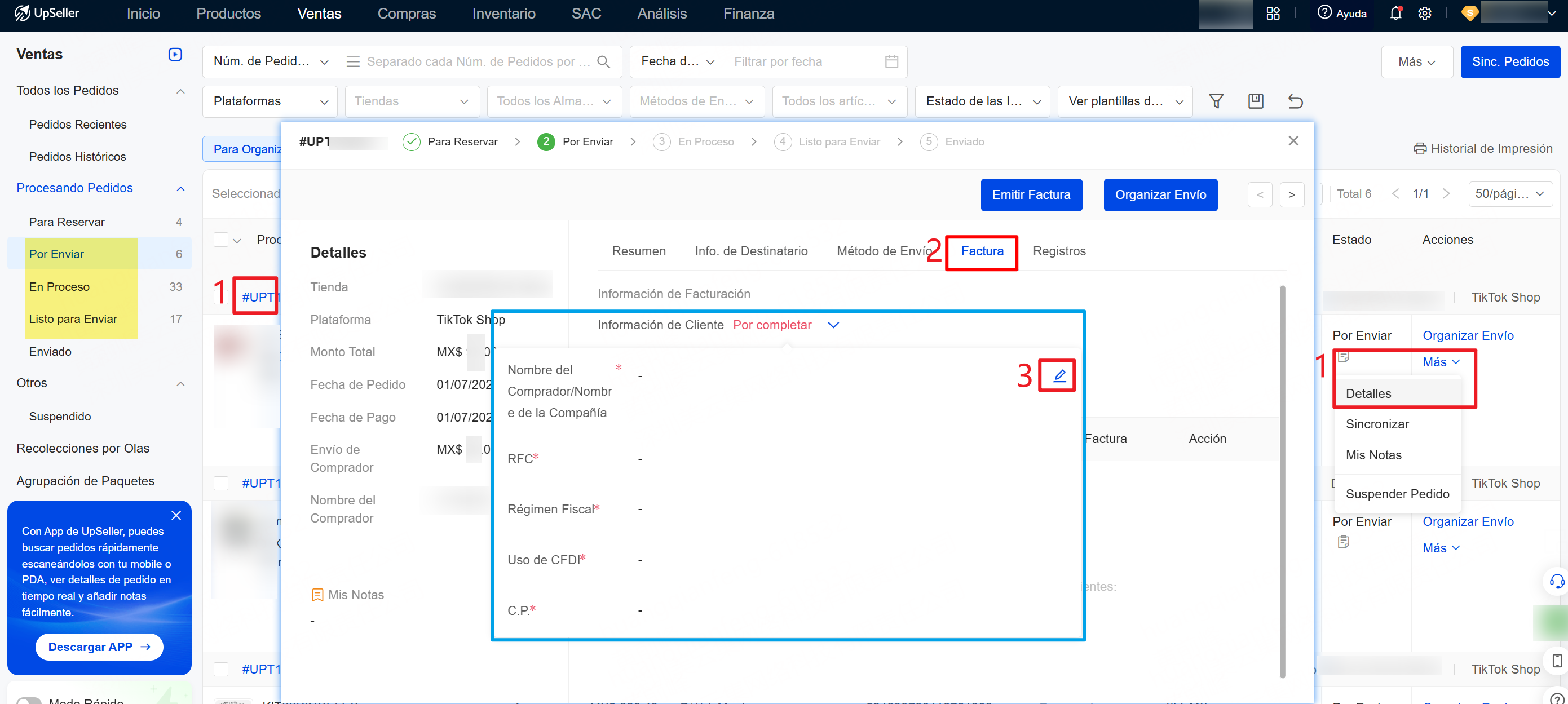Switch to the Factura tab
The width and height of the screenshot is (1568, 704).
(982, 251)
